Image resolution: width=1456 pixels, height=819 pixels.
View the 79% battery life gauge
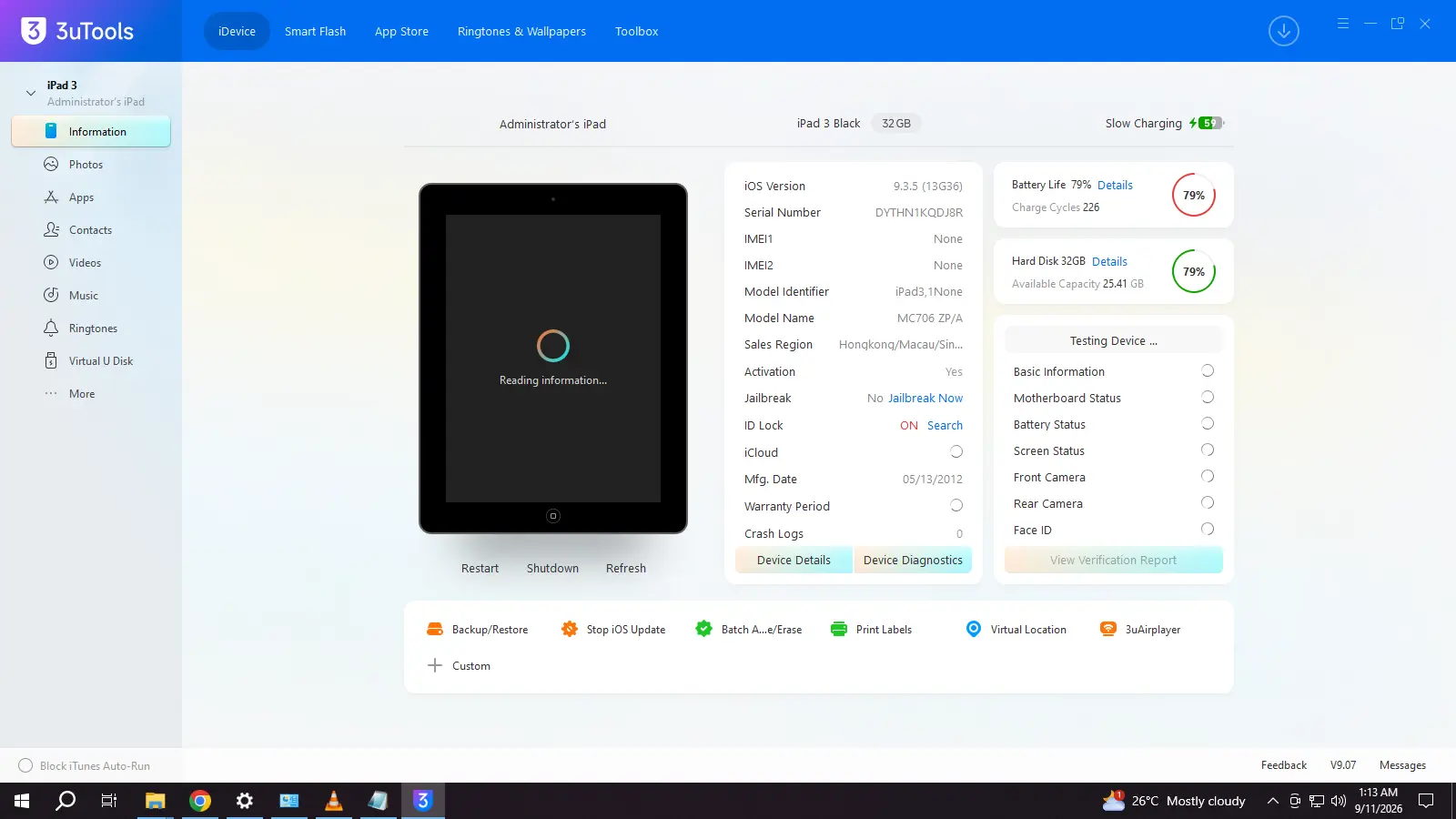1194,195
